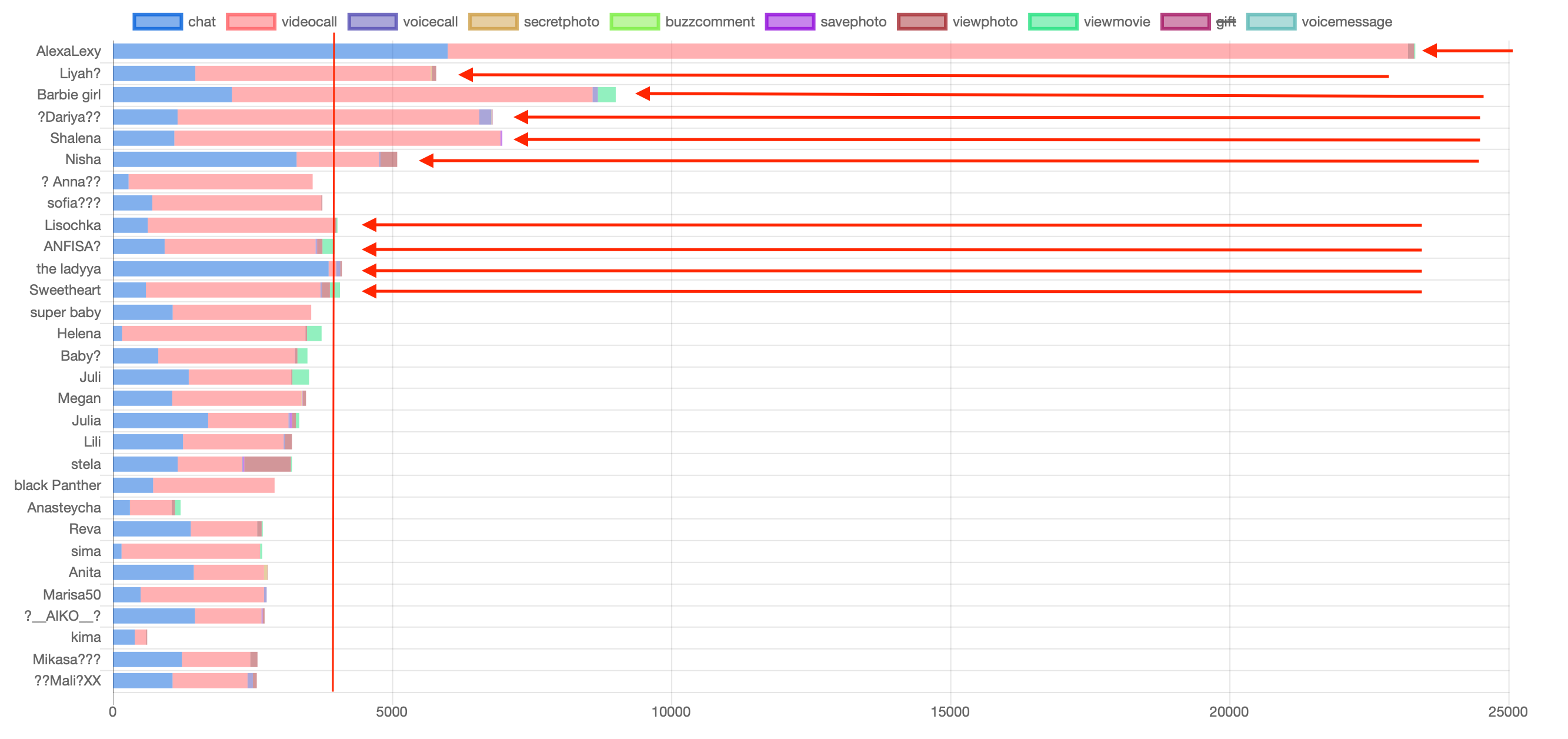
Task: Click the Julia row label
Action: [x=86, y=421]
